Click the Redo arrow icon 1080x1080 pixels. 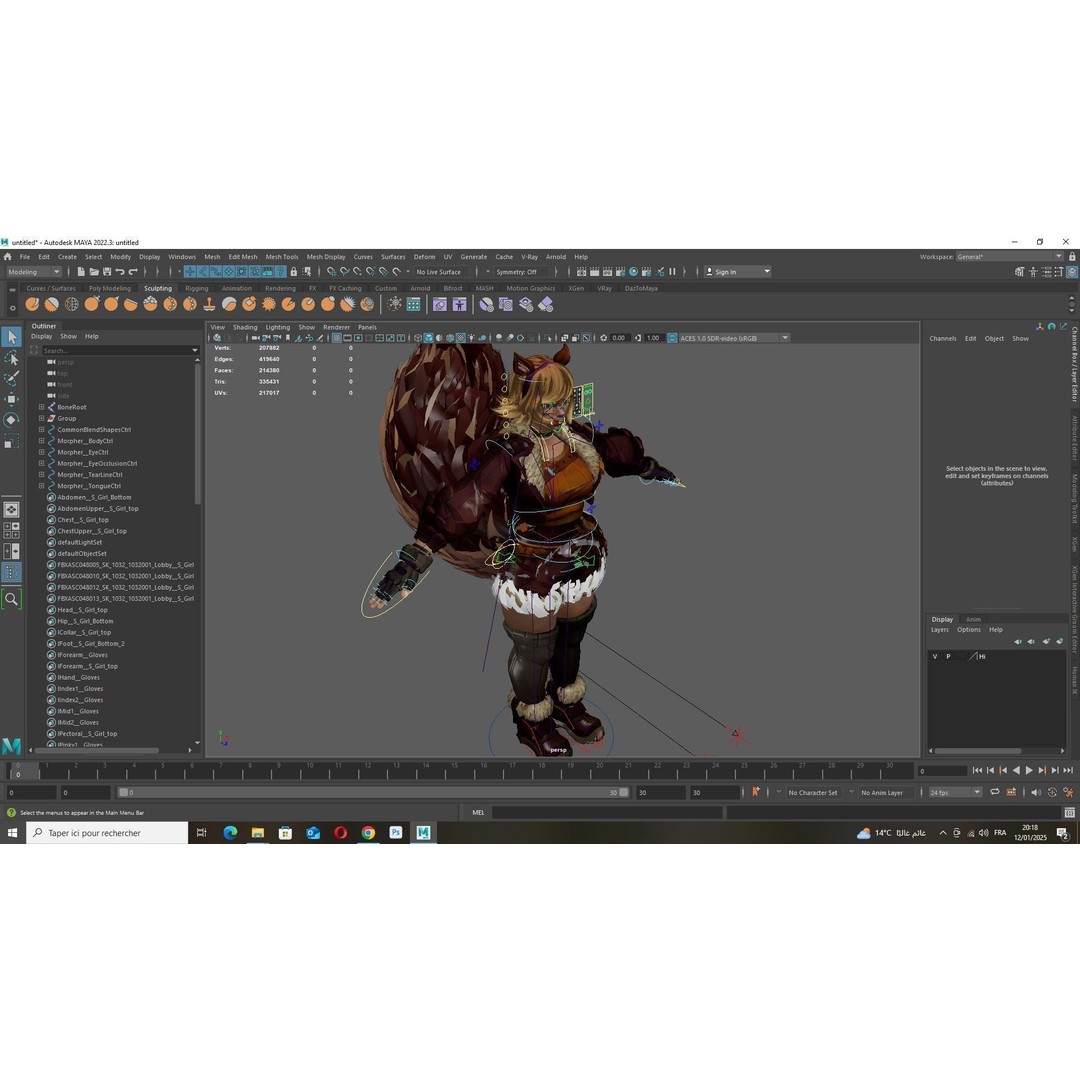click(133, 272)
